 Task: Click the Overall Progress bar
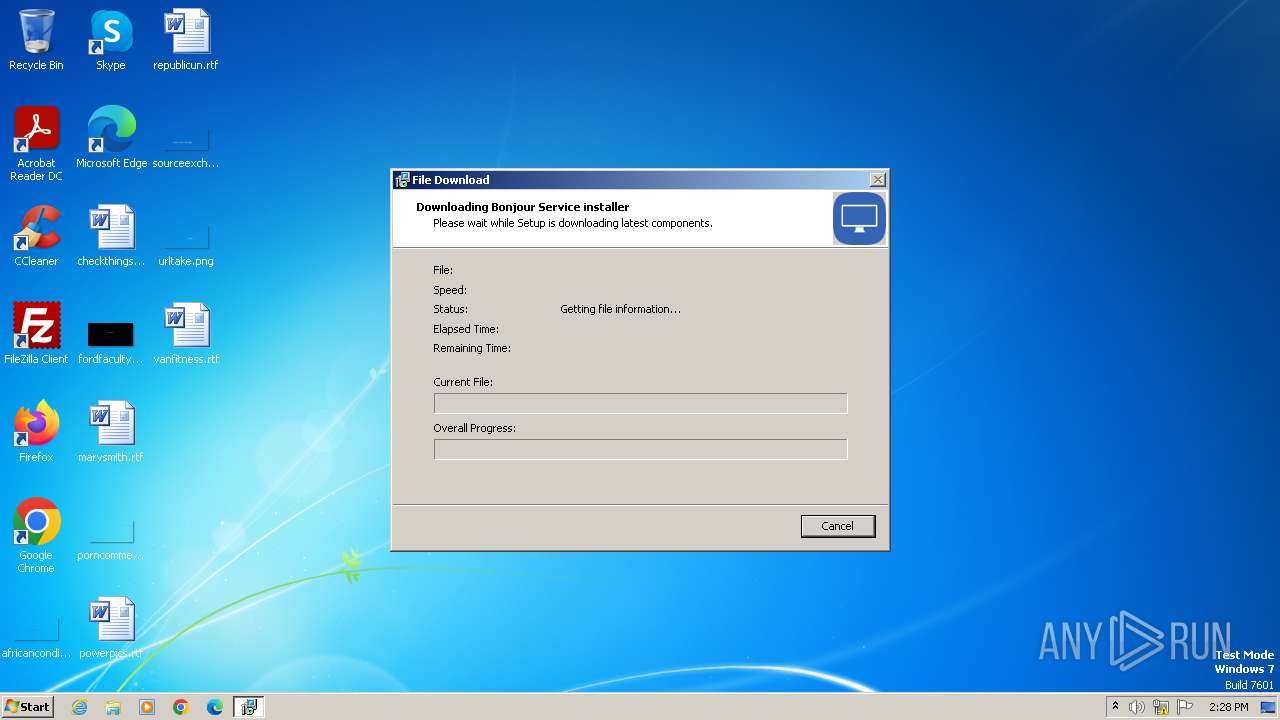[x=641, y=449]
